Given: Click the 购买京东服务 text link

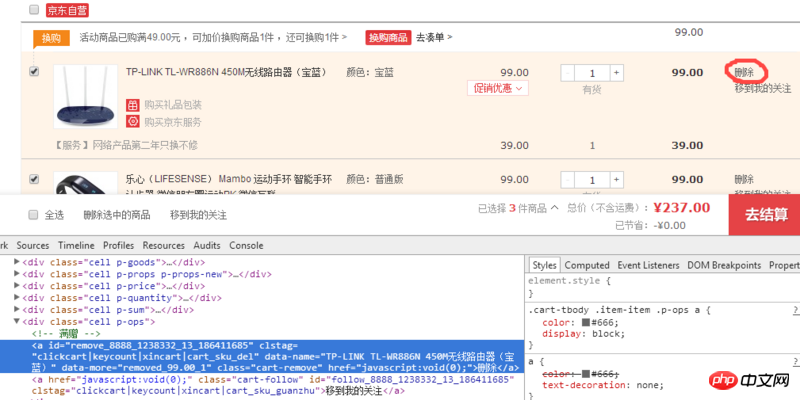Looking at the screenshot, I should pos(173,122).
